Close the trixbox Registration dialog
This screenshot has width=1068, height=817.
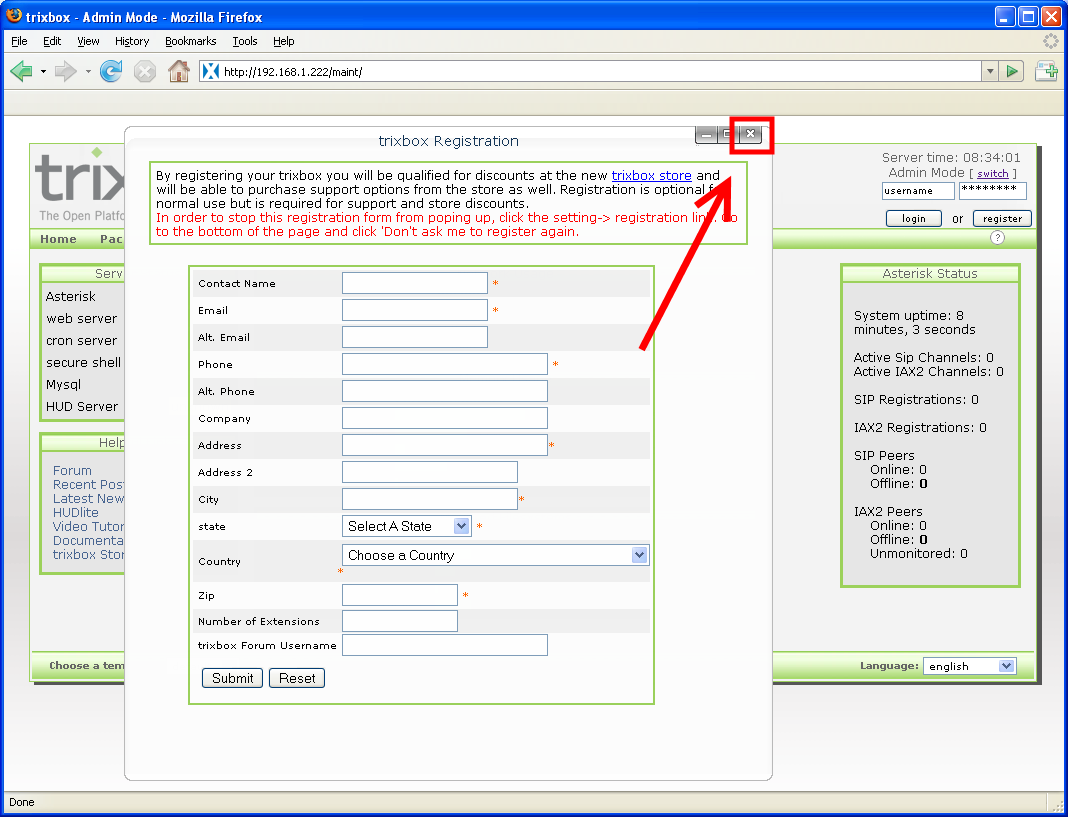click(x=751, y=134)
